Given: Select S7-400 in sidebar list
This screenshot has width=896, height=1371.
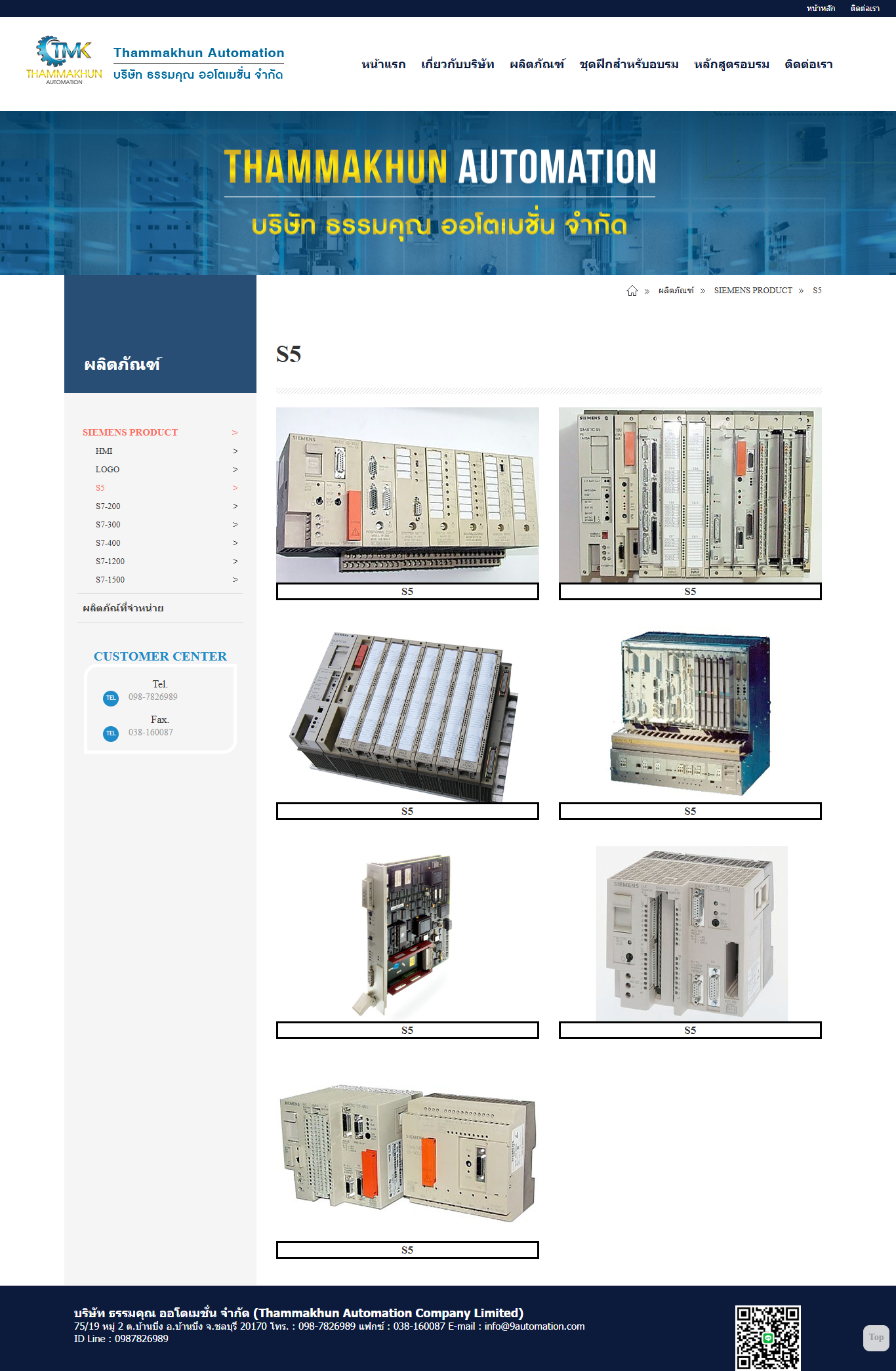Looking at the screenshot, I should click(x=108, y=543).
